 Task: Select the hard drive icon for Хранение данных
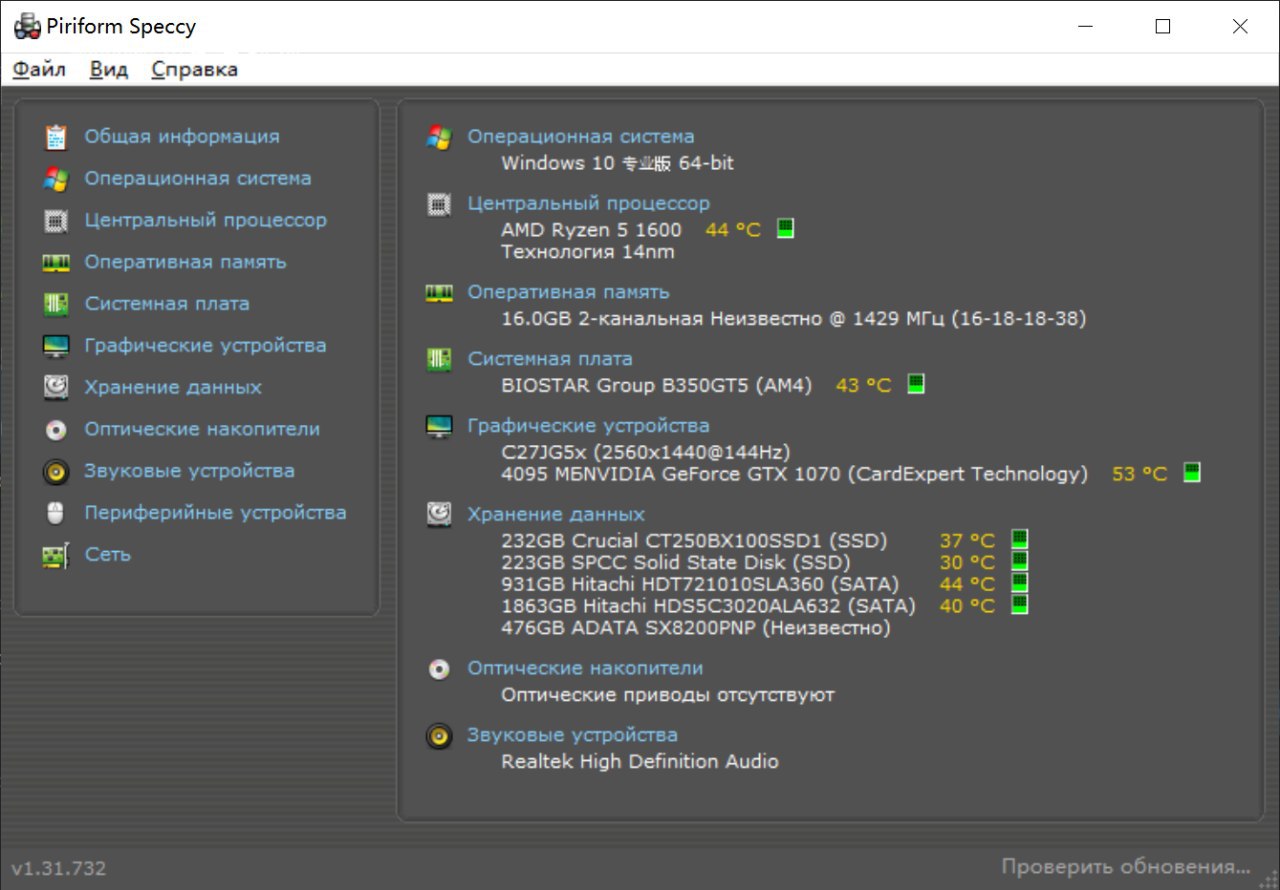[56, 388]
